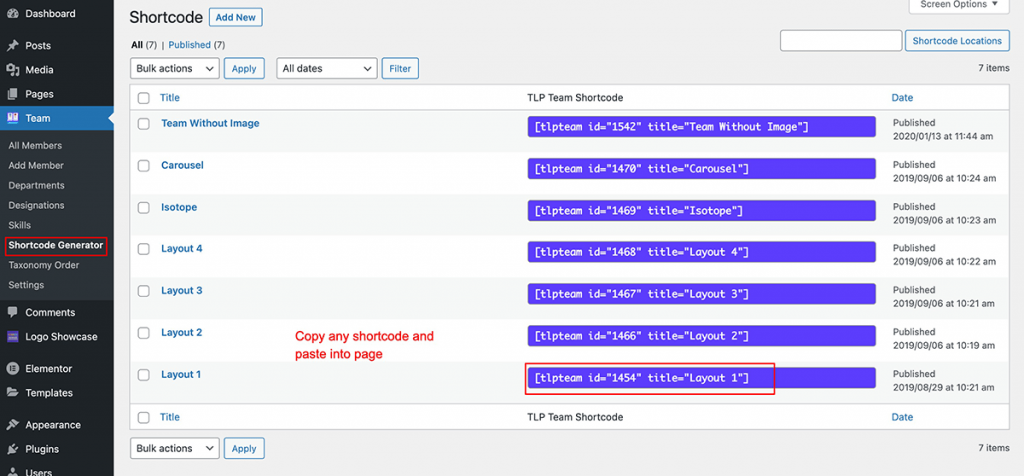This screenshot has height=476, width=1024.
Task: Open the Isotope shortcode title
Action: (179, 207)
